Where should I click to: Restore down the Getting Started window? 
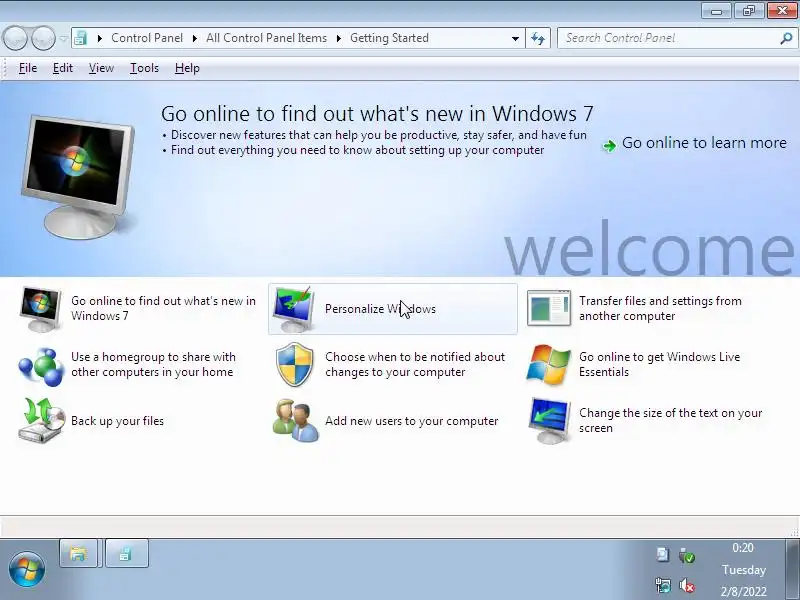tap(749, 11)
